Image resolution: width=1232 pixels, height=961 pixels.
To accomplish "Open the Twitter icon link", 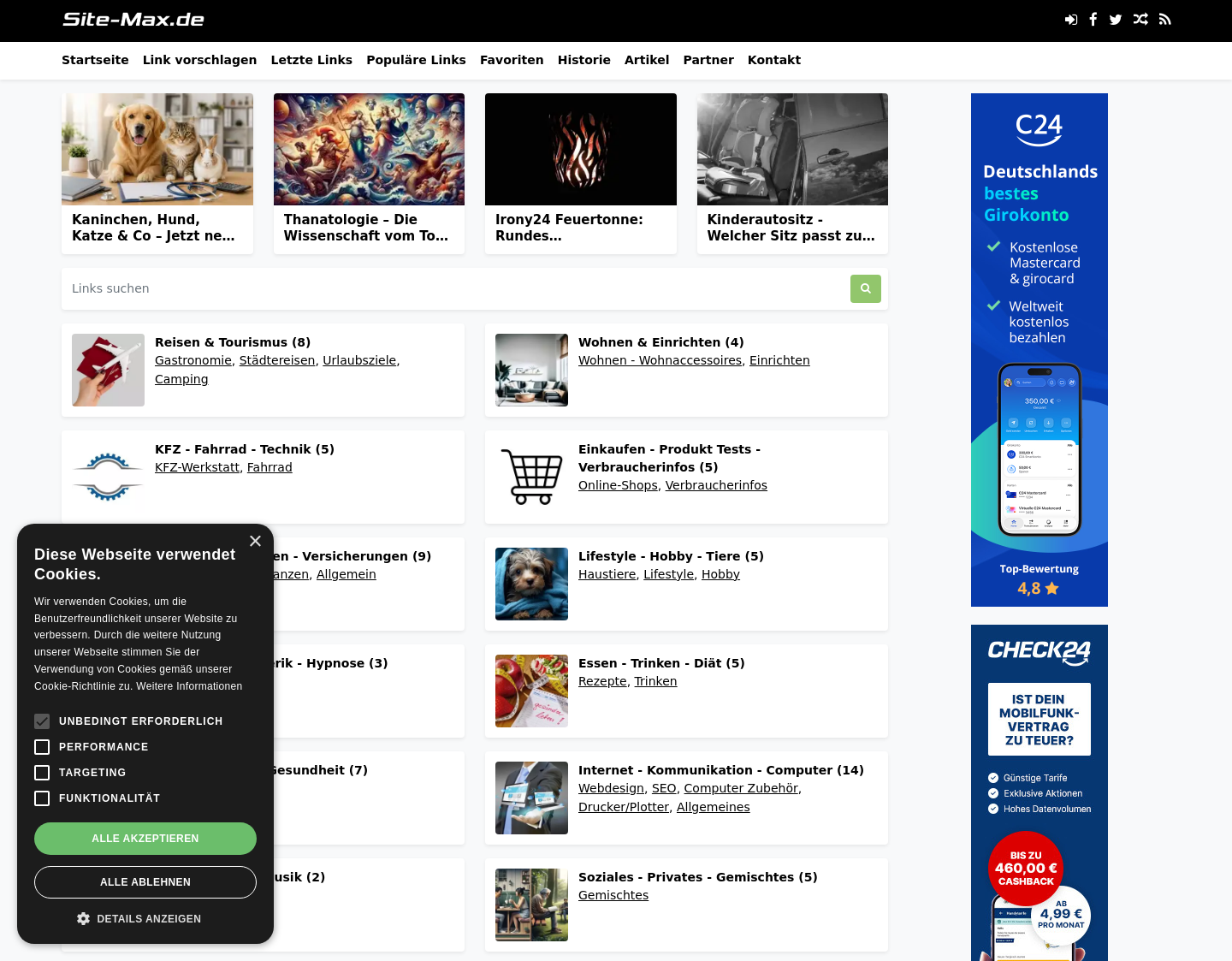I will (x=1116, y=20).
